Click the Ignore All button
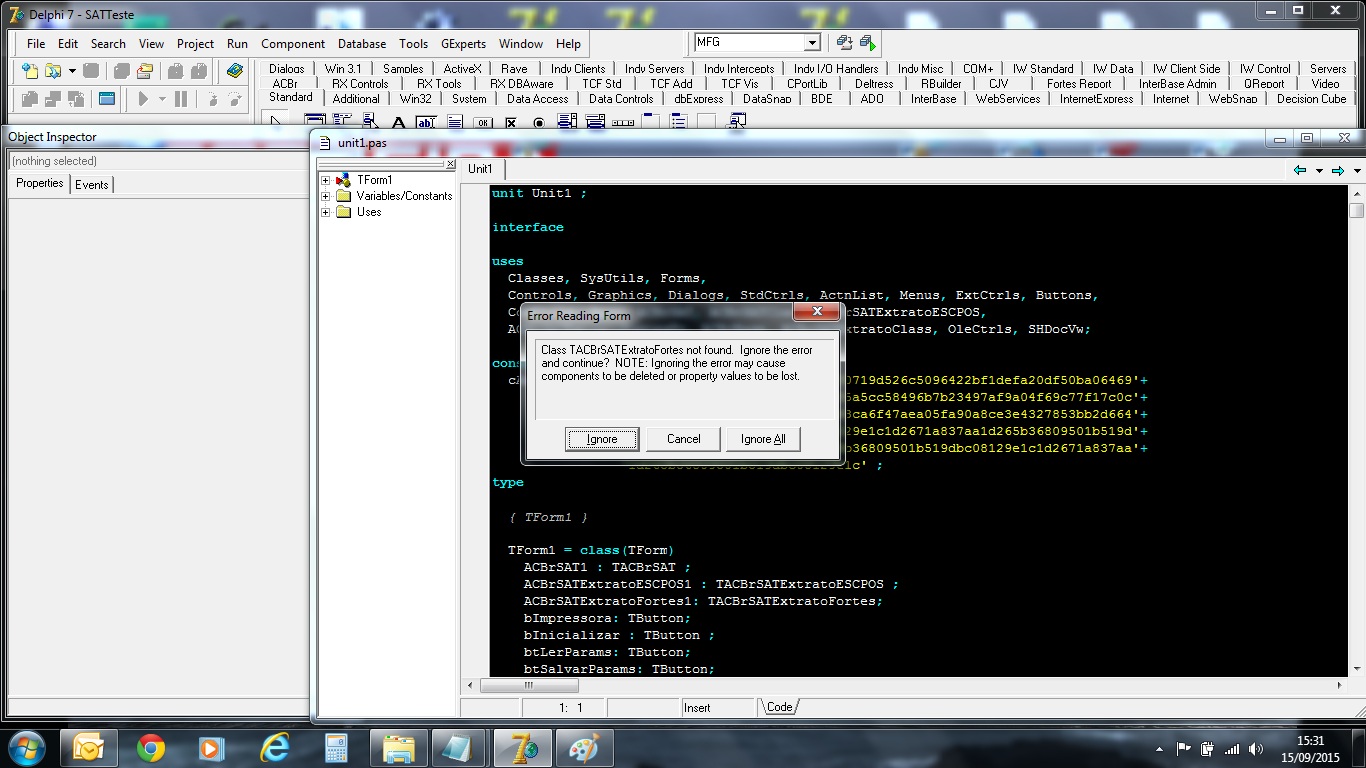1366x768 pixels. point(763,439)
